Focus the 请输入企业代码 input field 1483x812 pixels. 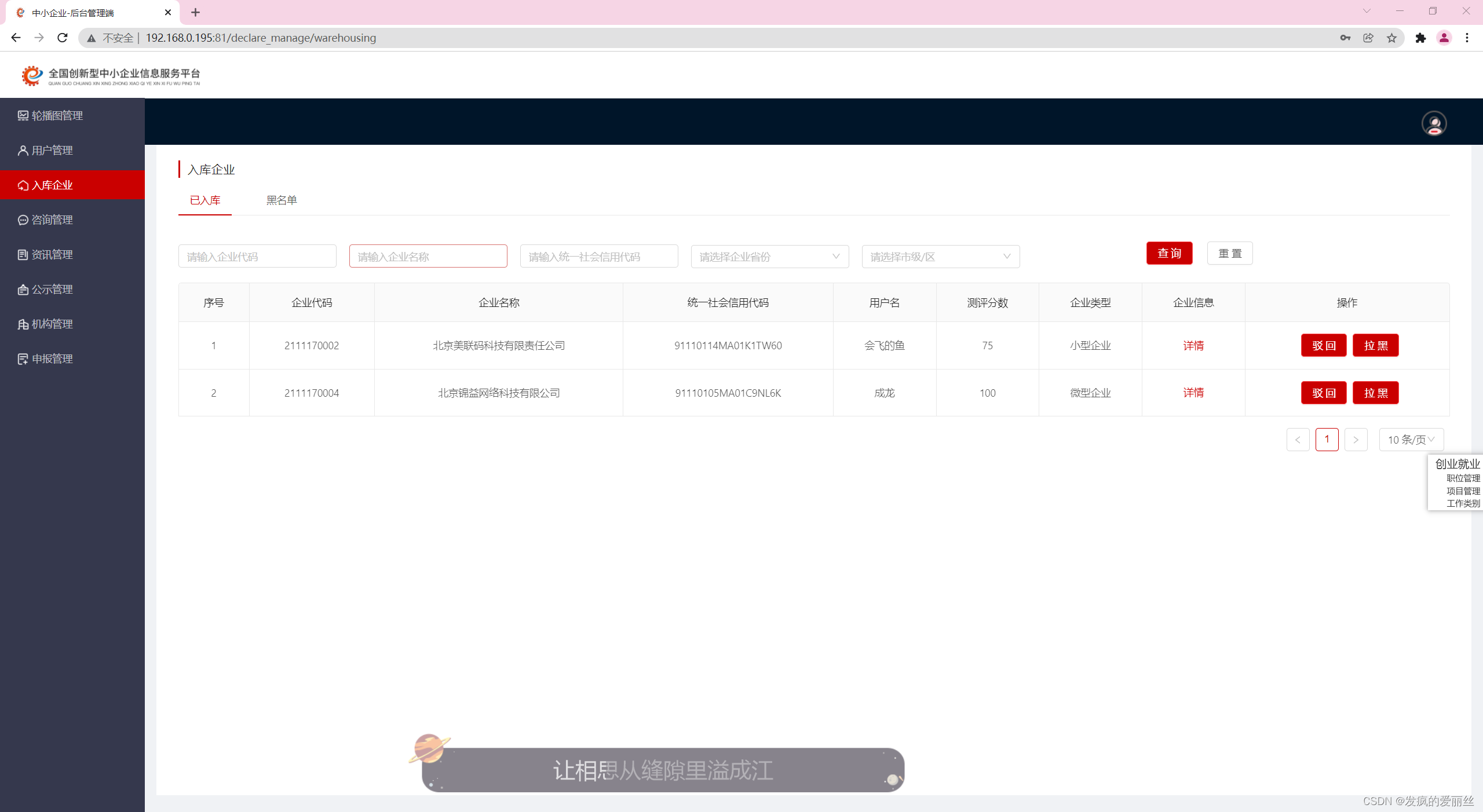click(257, 257)
